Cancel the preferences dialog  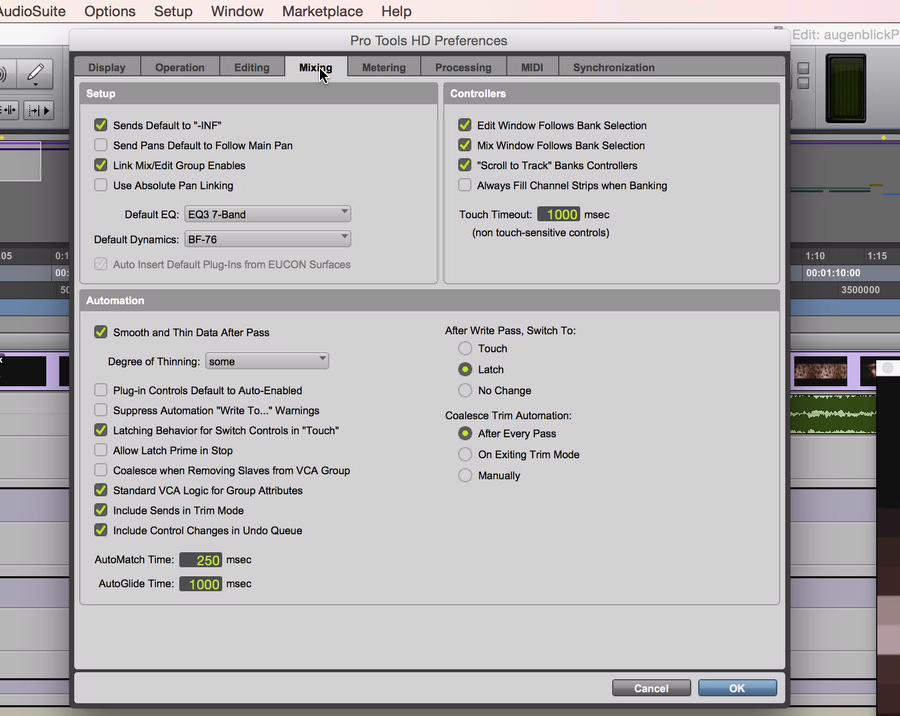[x=651, y=688]
